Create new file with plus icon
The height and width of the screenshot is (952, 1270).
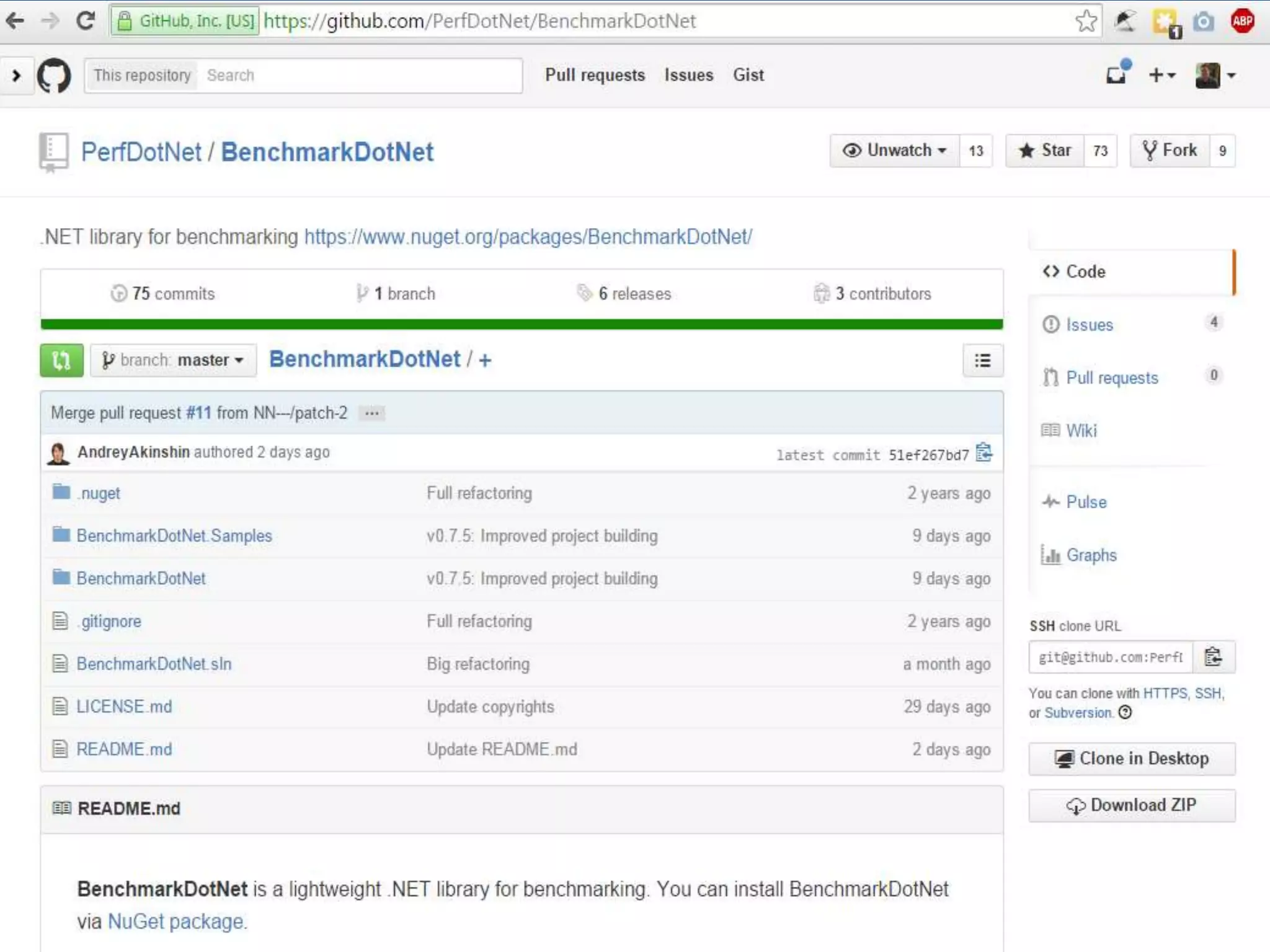point(485,360)
